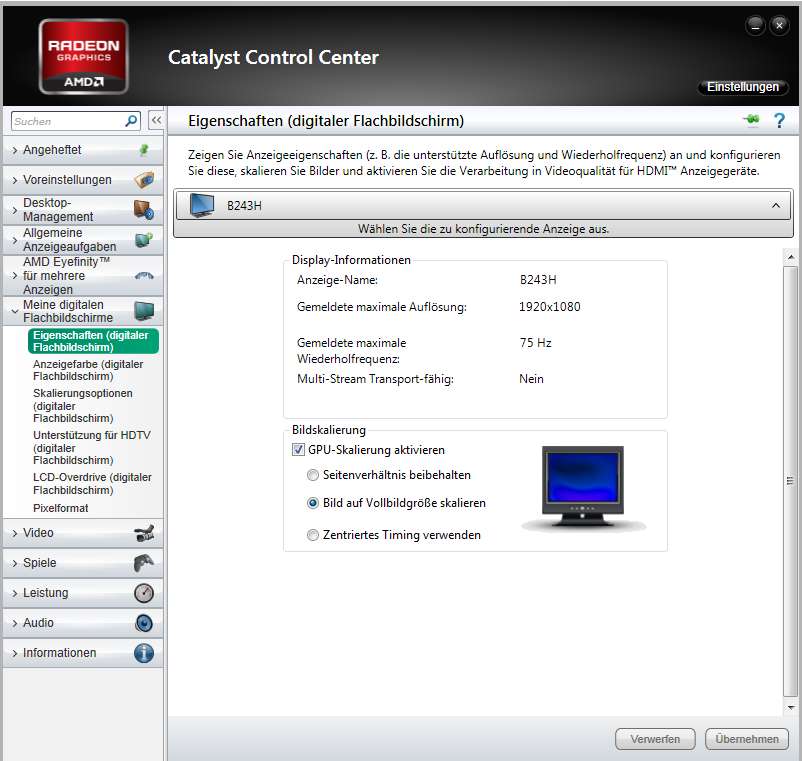The image size is (802, 761).
Task: Click the 1920x1080 maximum resolution value
Action: [x=549, y=307]
